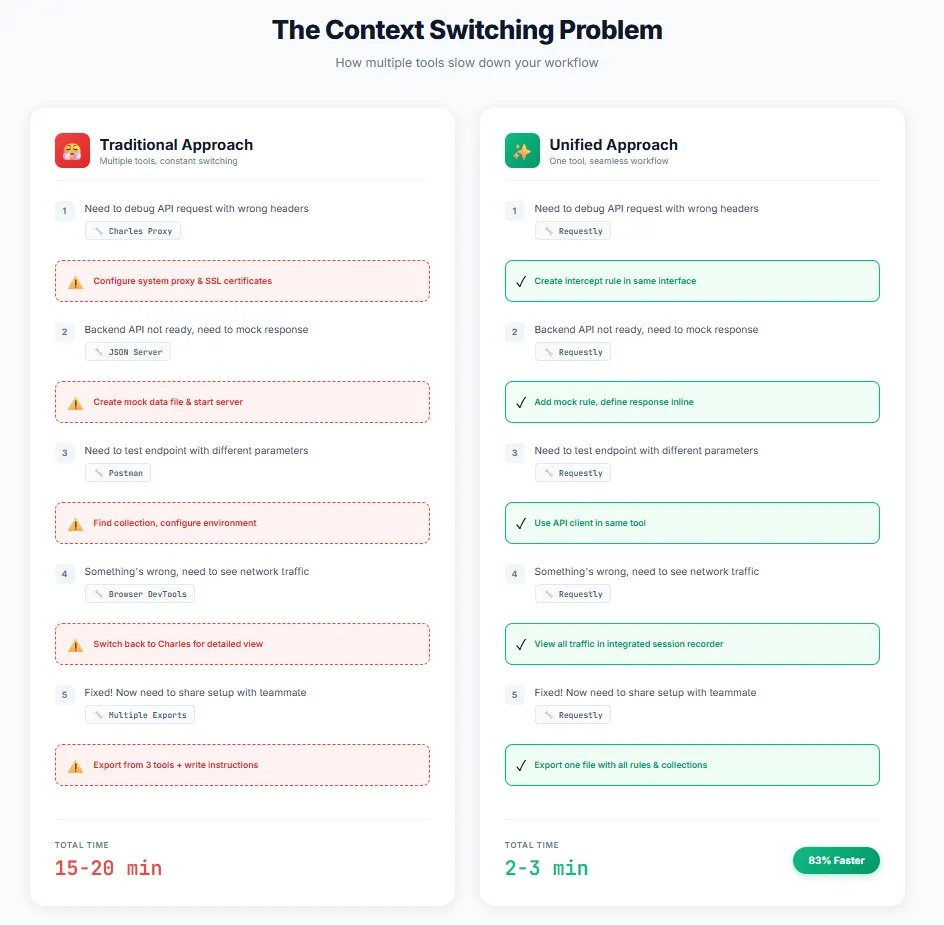Click warning icon beside Export from 3 tools
This screenshot has height=925, width=944.
pyautogui.click(x=75, y=766)
